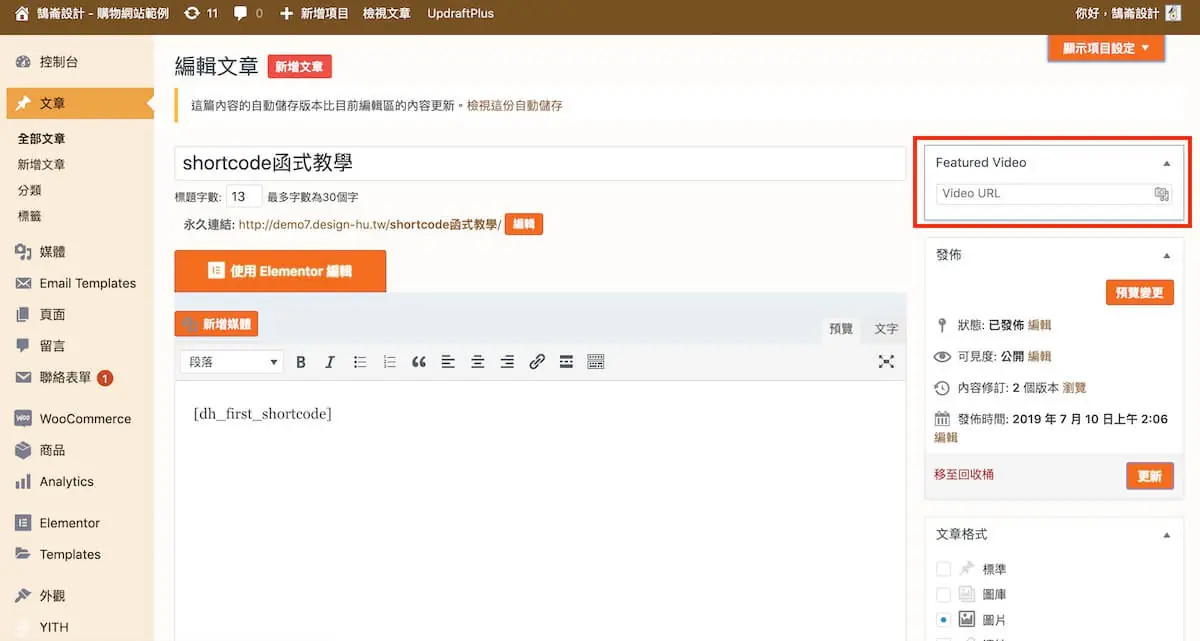Click the home icon in admin bar
The width and height of the screenshot is (1200, 641).
pos(21,14)
